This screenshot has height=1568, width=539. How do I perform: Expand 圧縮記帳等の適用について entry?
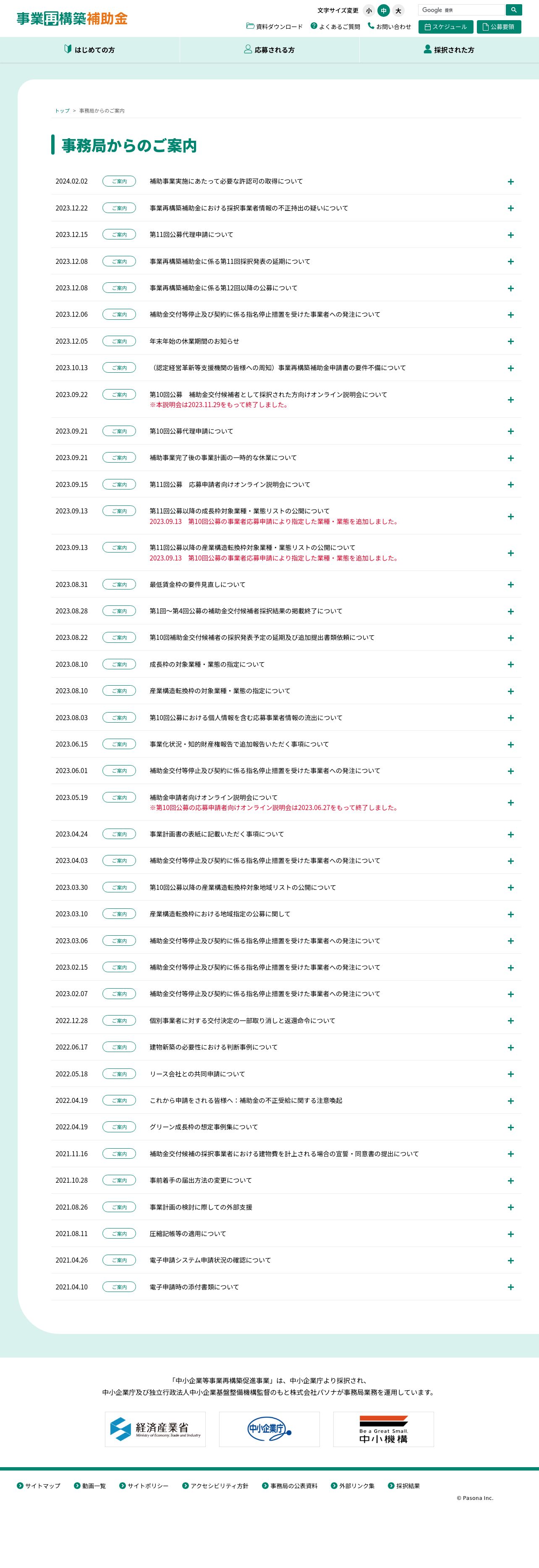[510, 1234]
